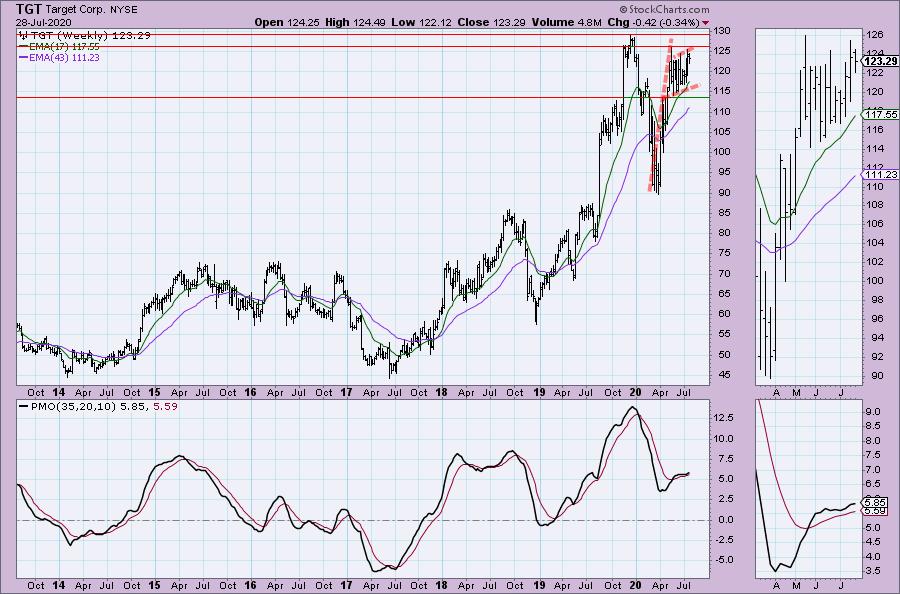Open the StockCharts.com copyright link

point(664,9)
